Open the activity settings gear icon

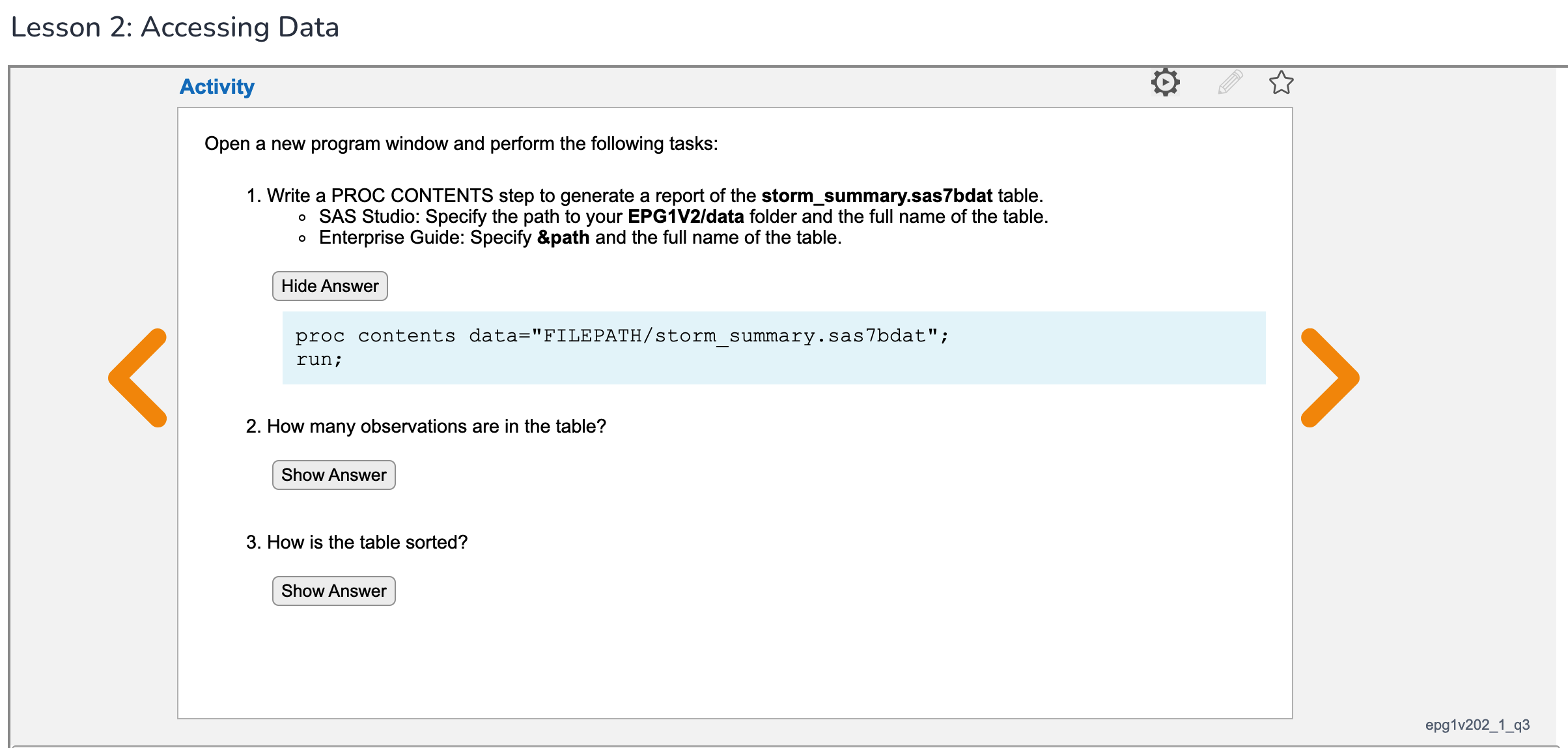click(x=1165, y=83)
